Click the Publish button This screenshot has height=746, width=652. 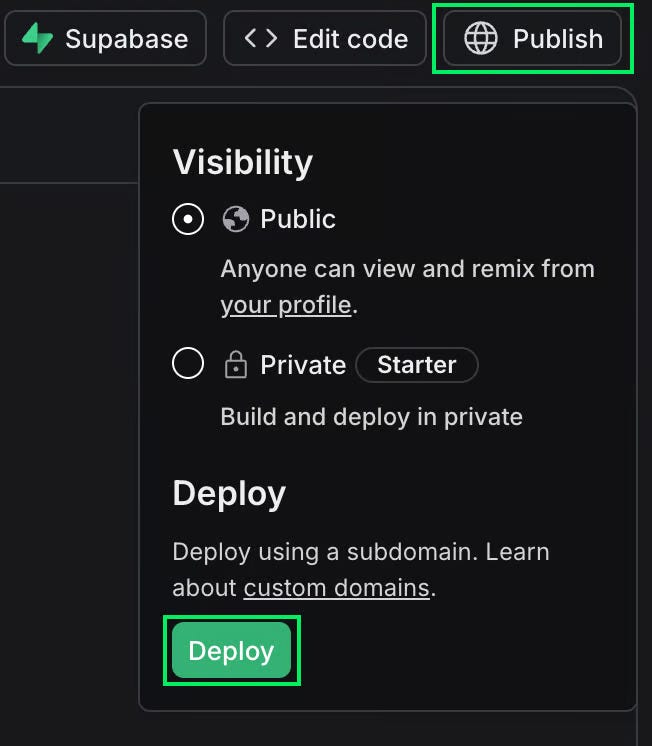(533, 39)
